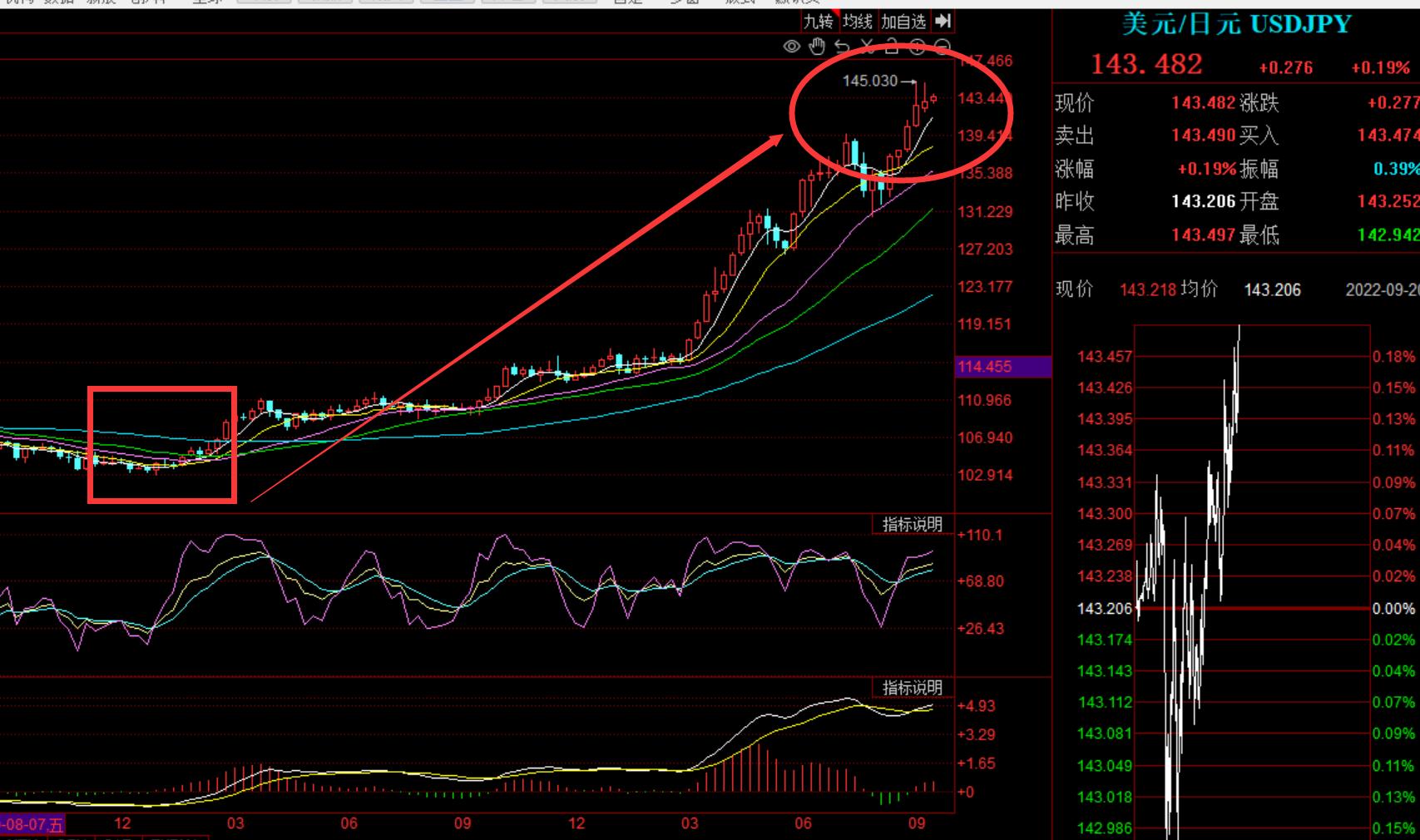Click the 143.395 intraday axis label

tap(1105, 419)
